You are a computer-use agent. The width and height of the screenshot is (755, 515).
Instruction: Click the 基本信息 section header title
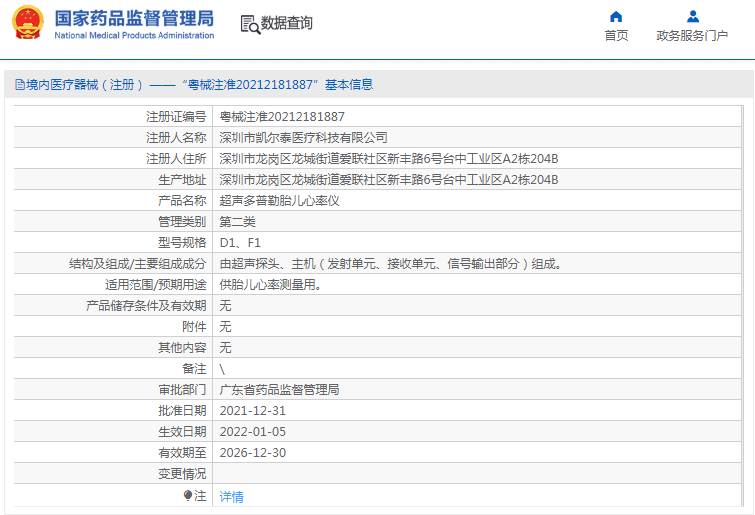[x=349, y=85]
